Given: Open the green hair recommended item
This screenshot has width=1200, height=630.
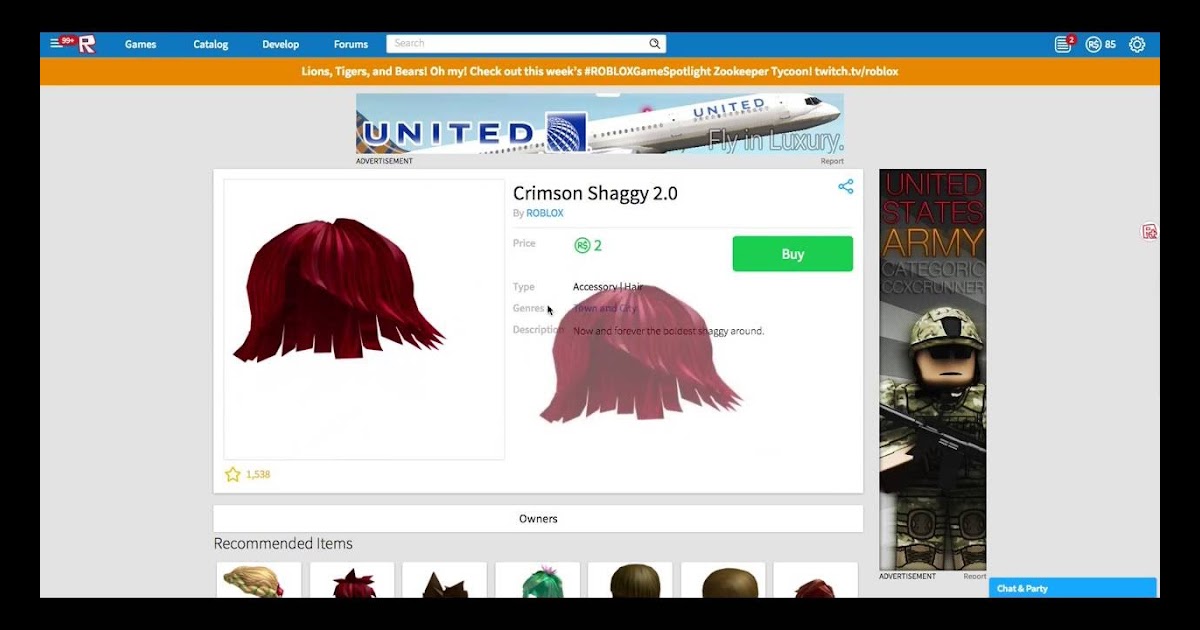Looking at the screenshot, I should coord(537,581).
